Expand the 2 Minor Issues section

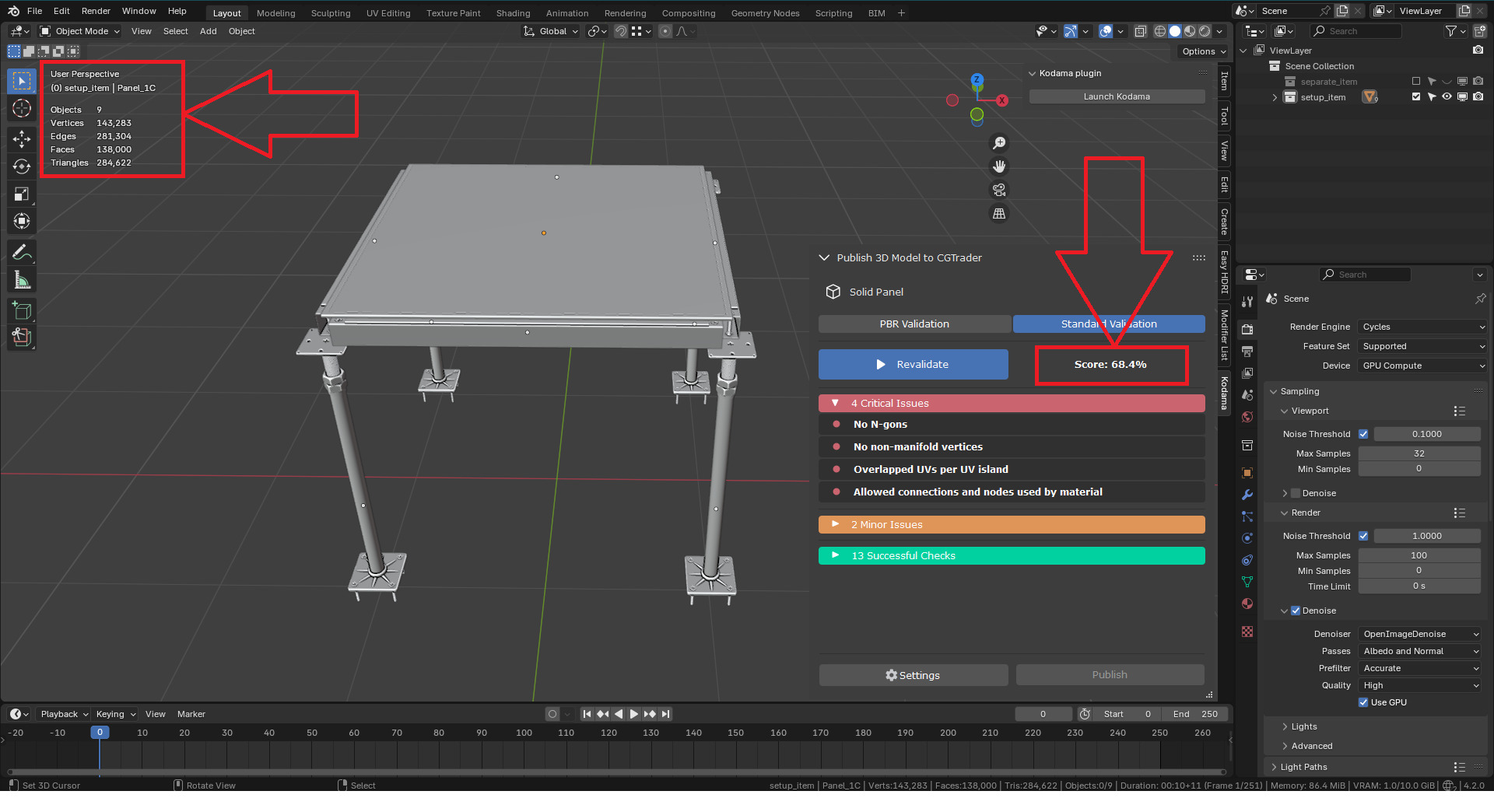1012,525
